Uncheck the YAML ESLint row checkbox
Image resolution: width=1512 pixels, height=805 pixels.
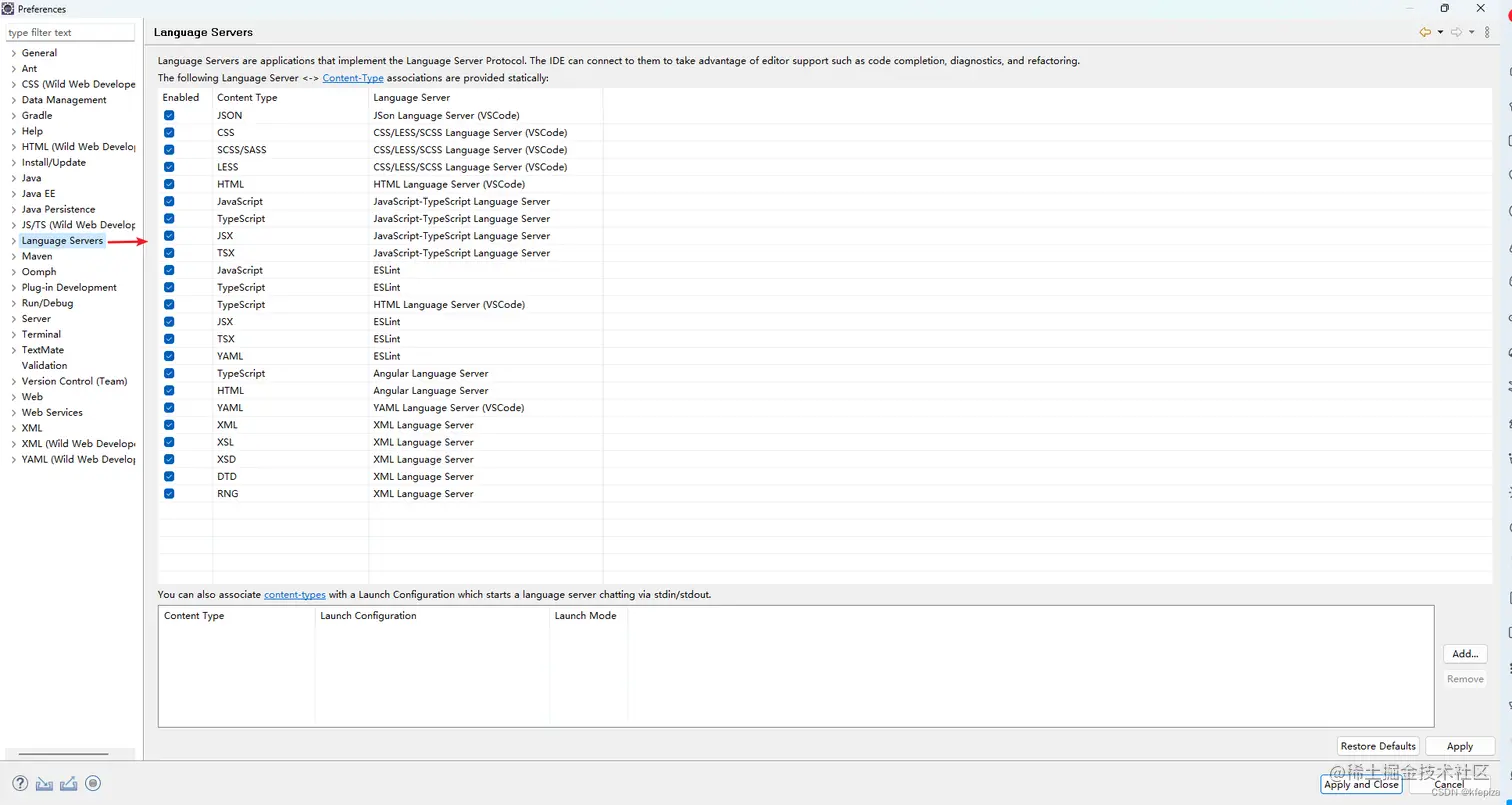tap(169, 356)
